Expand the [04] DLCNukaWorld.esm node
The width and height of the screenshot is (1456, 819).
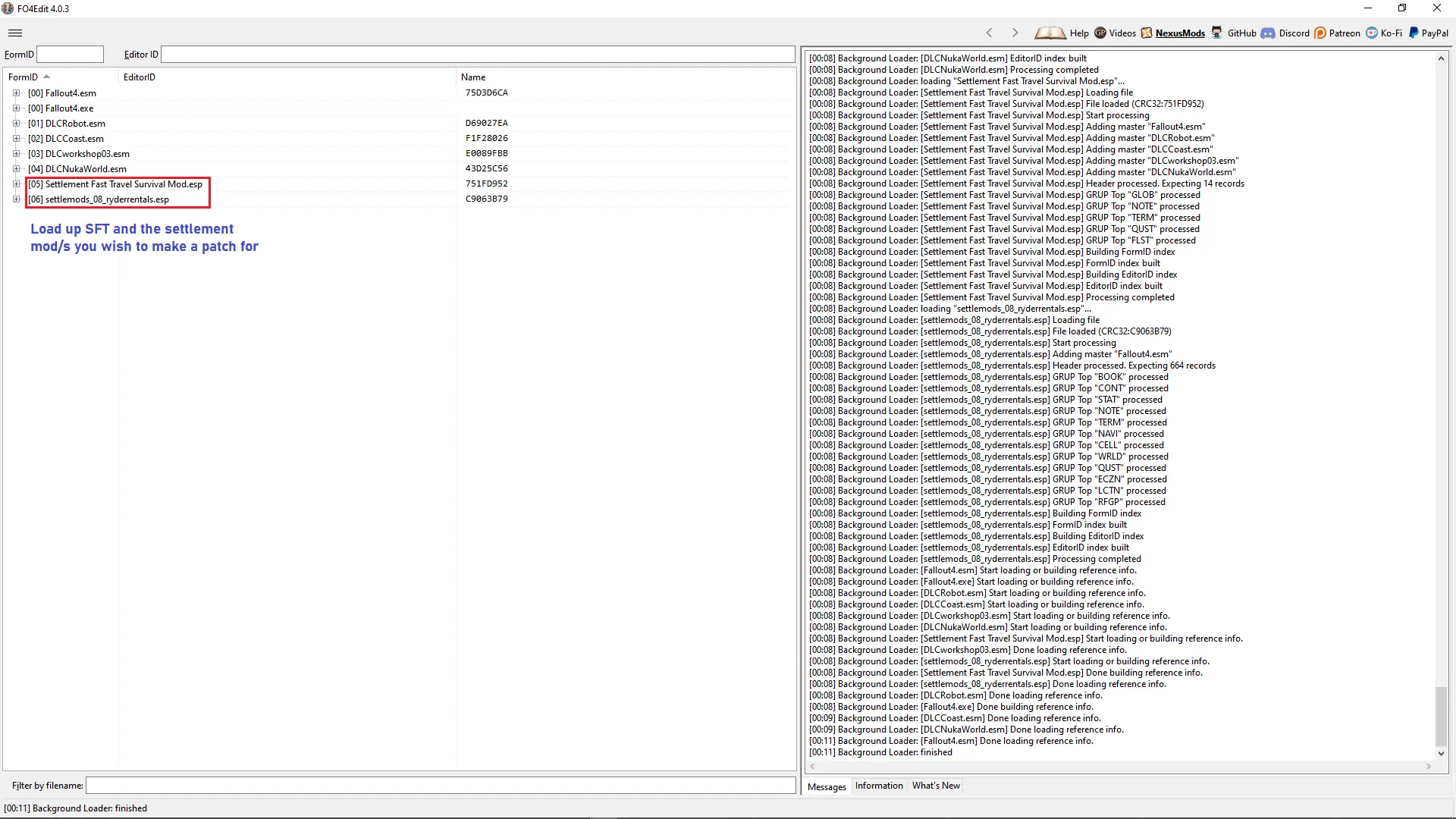(x=16, y=169)
